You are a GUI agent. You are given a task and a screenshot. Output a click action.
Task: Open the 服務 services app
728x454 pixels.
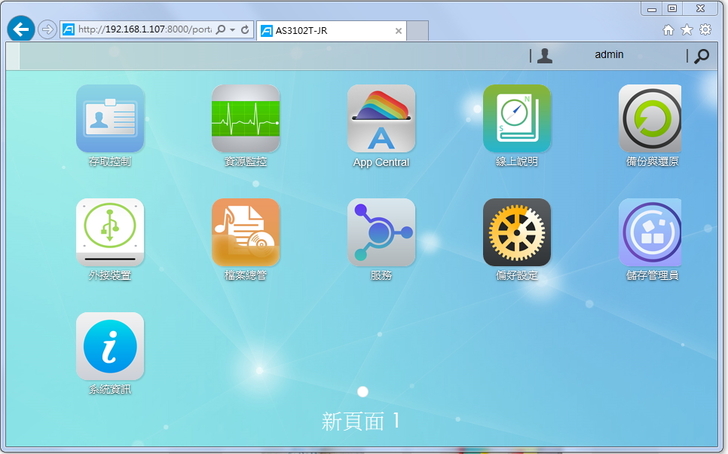(x=381, y=232)
